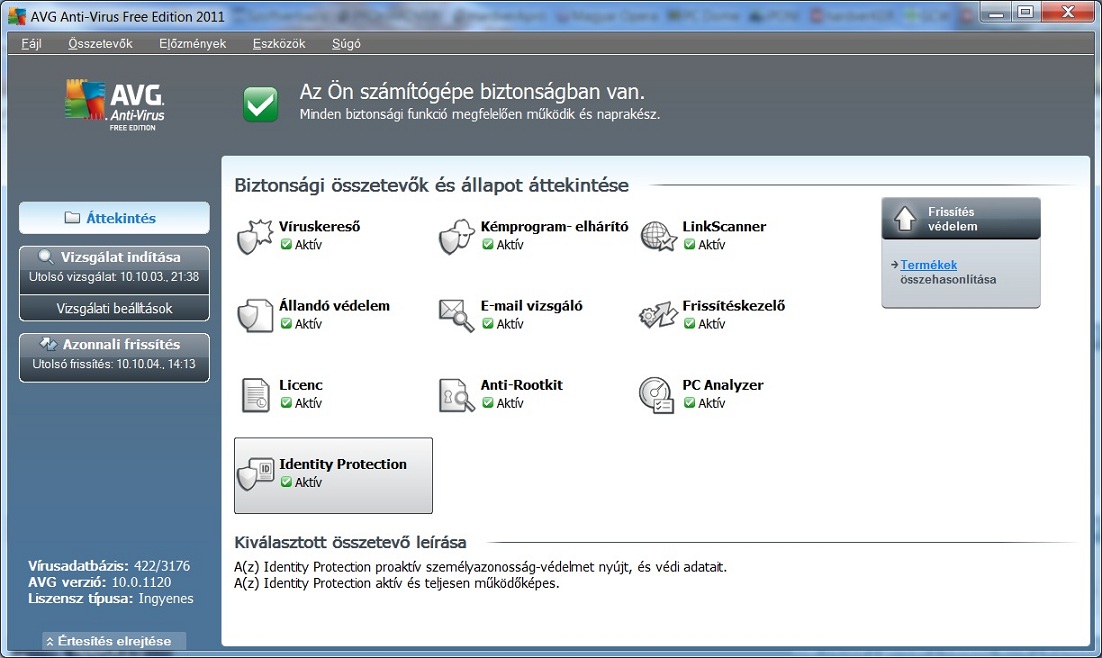The image size is (1102, 658).
Task: Click the PC Analyzer disk icon
Action: click(x=658, y=395)
